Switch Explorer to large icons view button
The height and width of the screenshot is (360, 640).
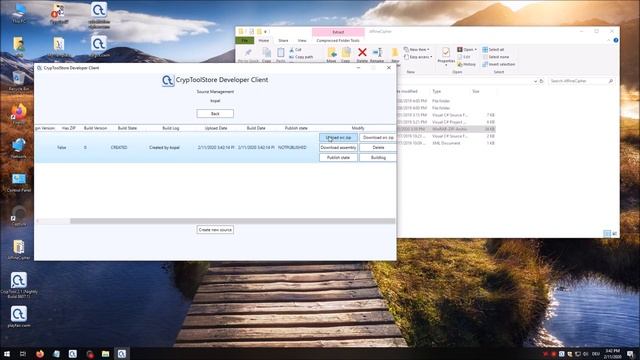(x=614, y=233)
